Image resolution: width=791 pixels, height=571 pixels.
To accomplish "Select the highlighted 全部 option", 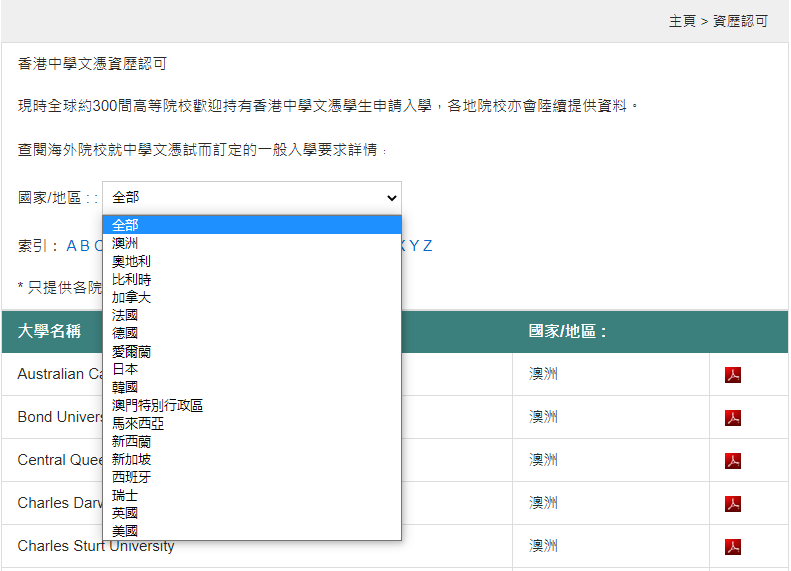I will click(252, 225).
